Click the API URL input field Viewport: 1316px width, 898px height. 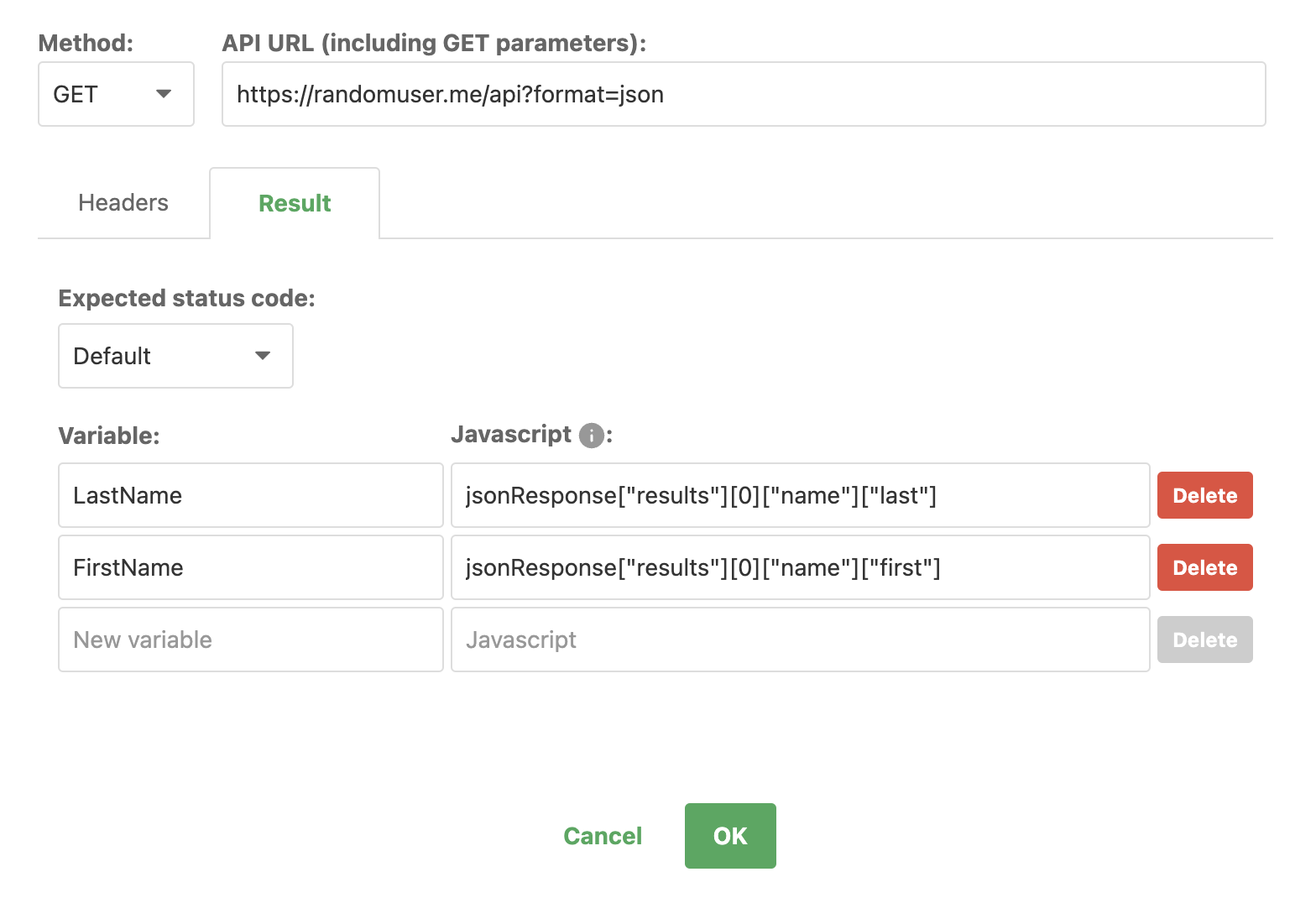tap(743, 94)
